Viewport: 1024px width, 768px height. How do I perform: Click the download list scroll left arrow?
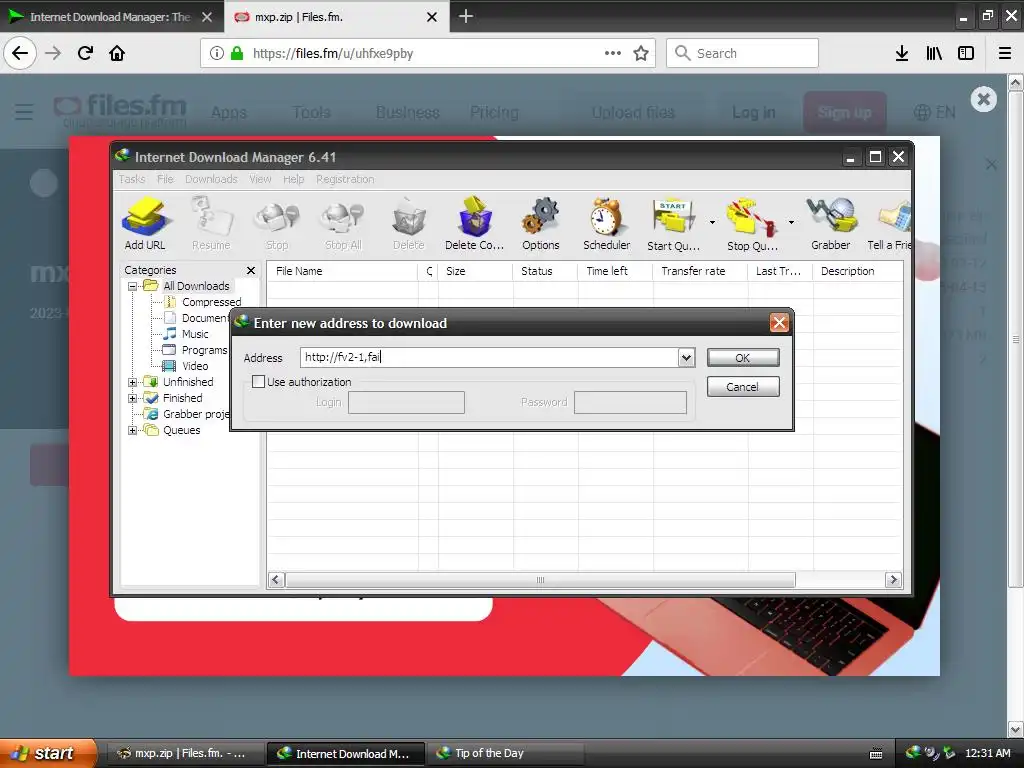click(276, 580)
